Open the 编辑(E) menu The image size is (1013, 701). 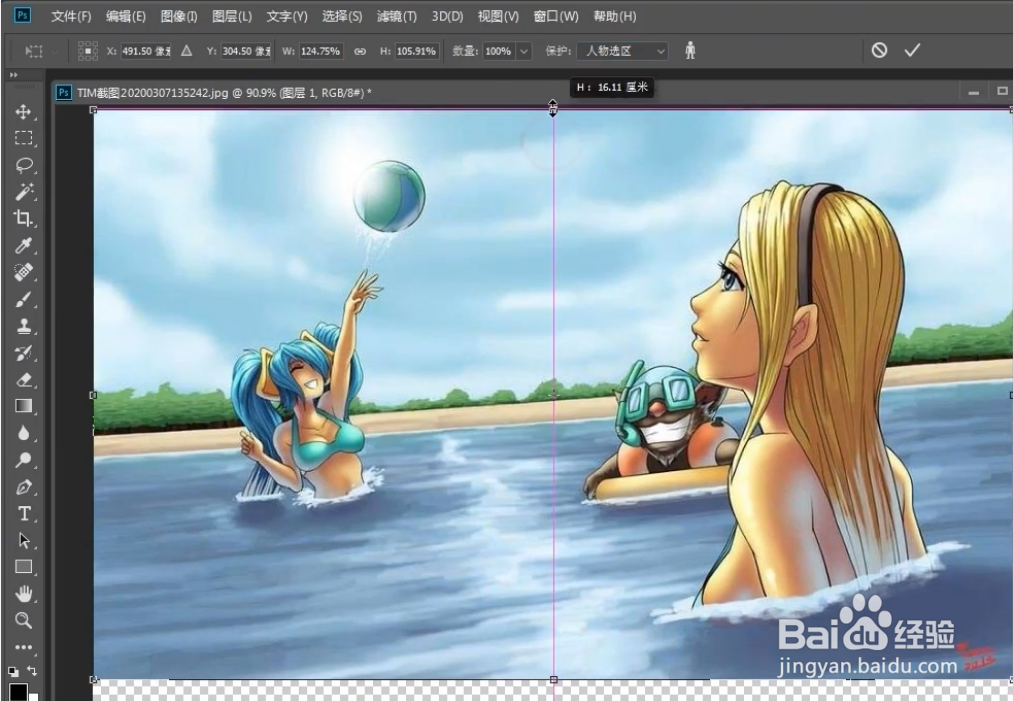125,16
